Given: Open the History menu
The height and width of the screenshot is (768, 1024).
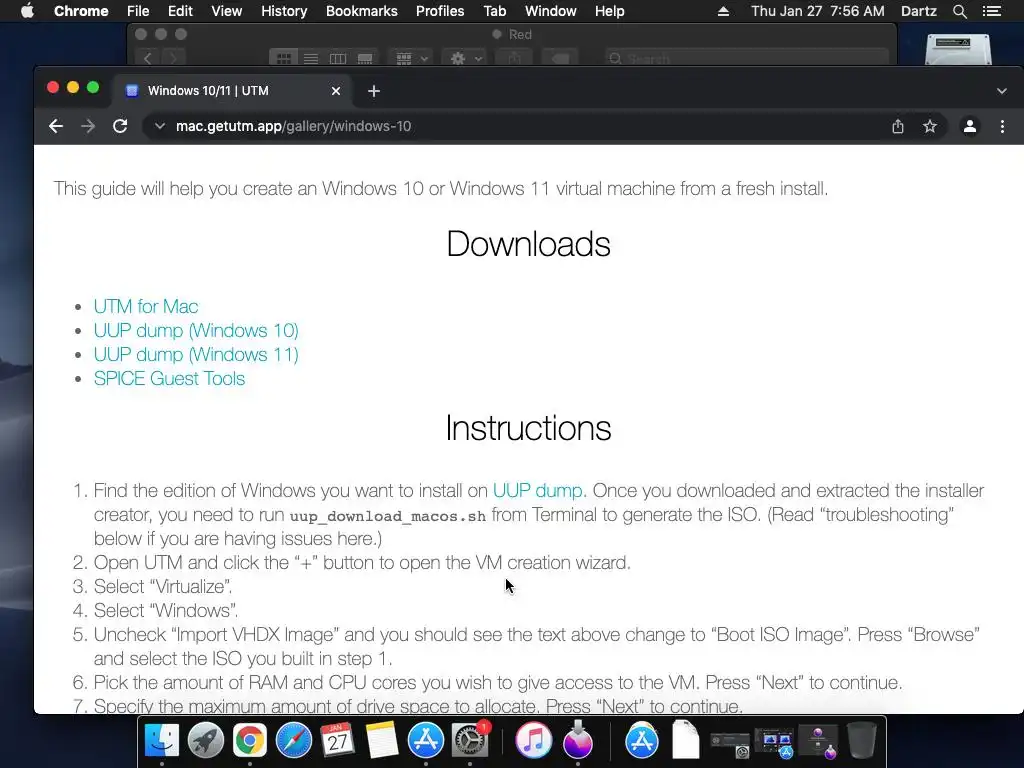Looking at the screenshot, I should click(284, 11).
